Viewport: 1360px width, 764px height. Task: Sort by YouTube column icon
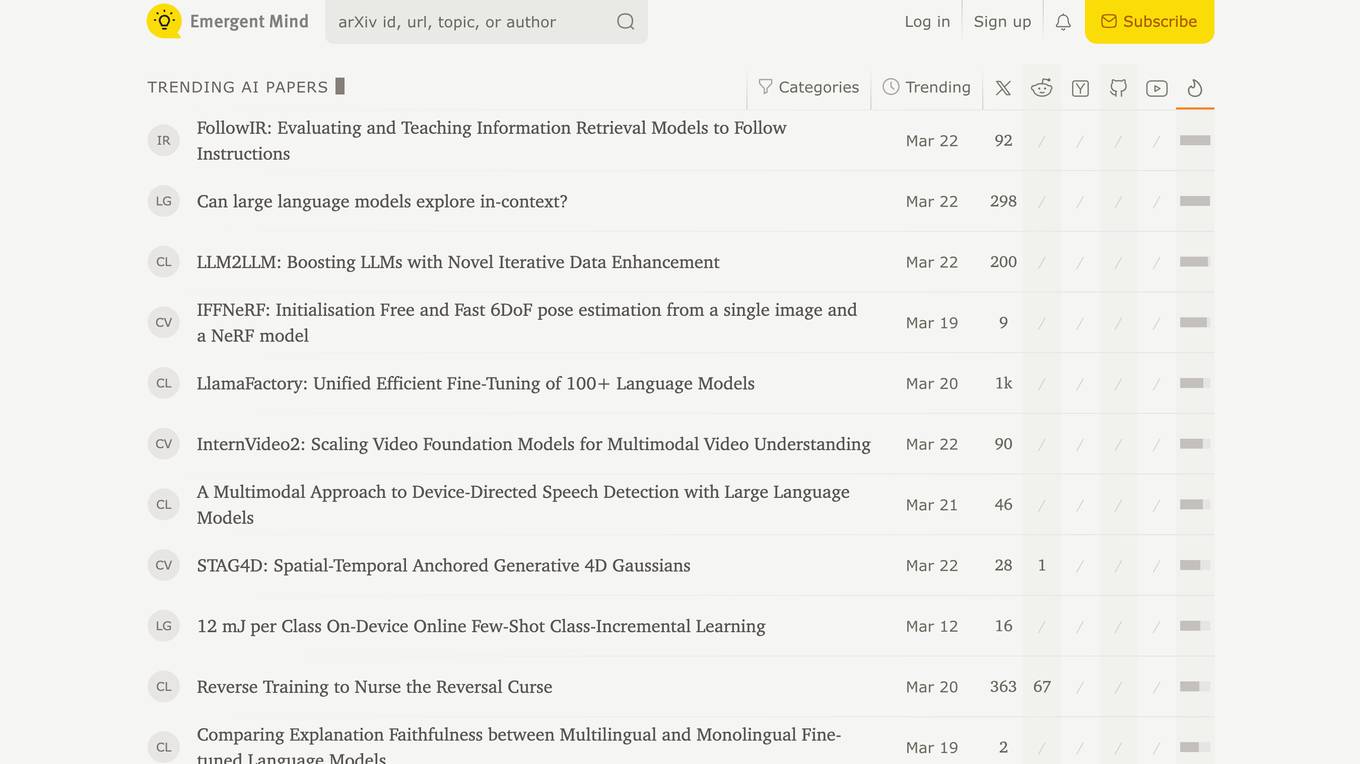point(1157,88)
